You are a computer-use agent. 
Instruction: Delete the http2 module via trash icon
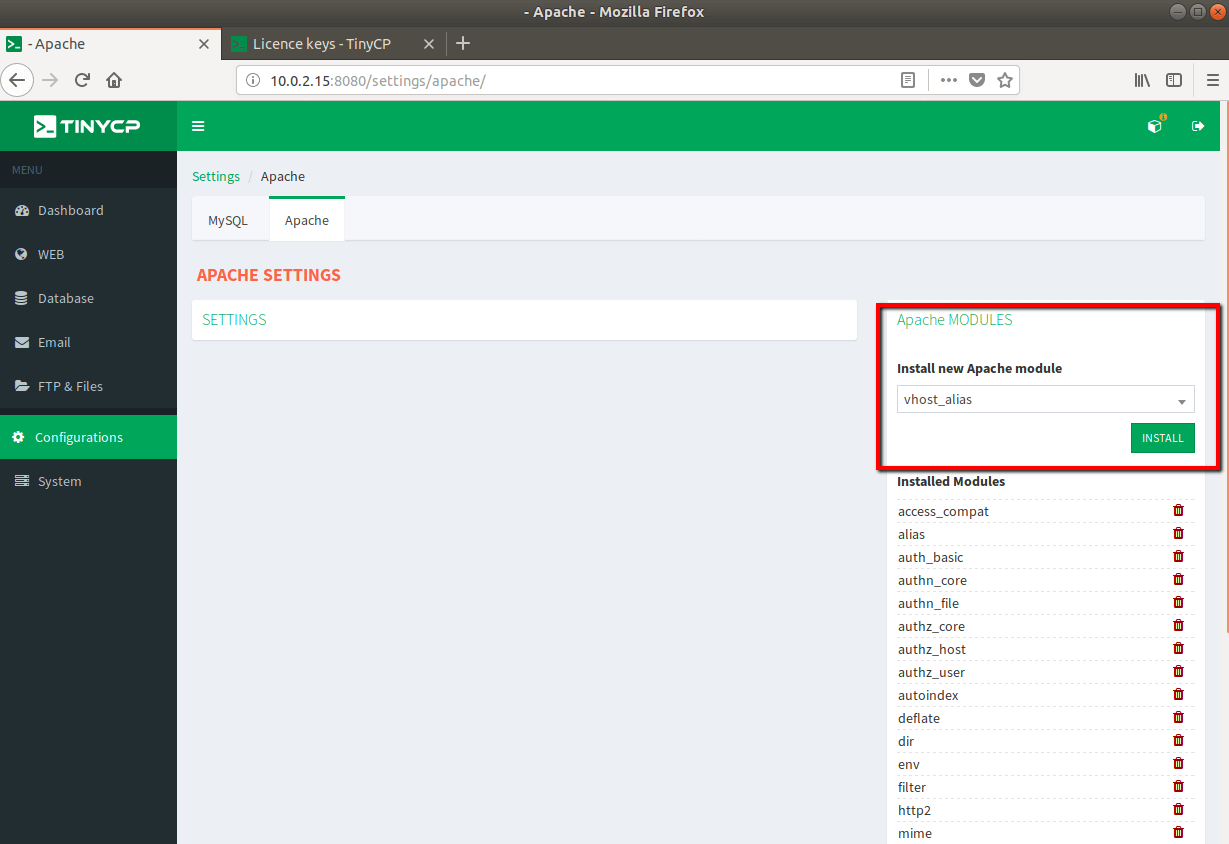[x=1178, y=810]
